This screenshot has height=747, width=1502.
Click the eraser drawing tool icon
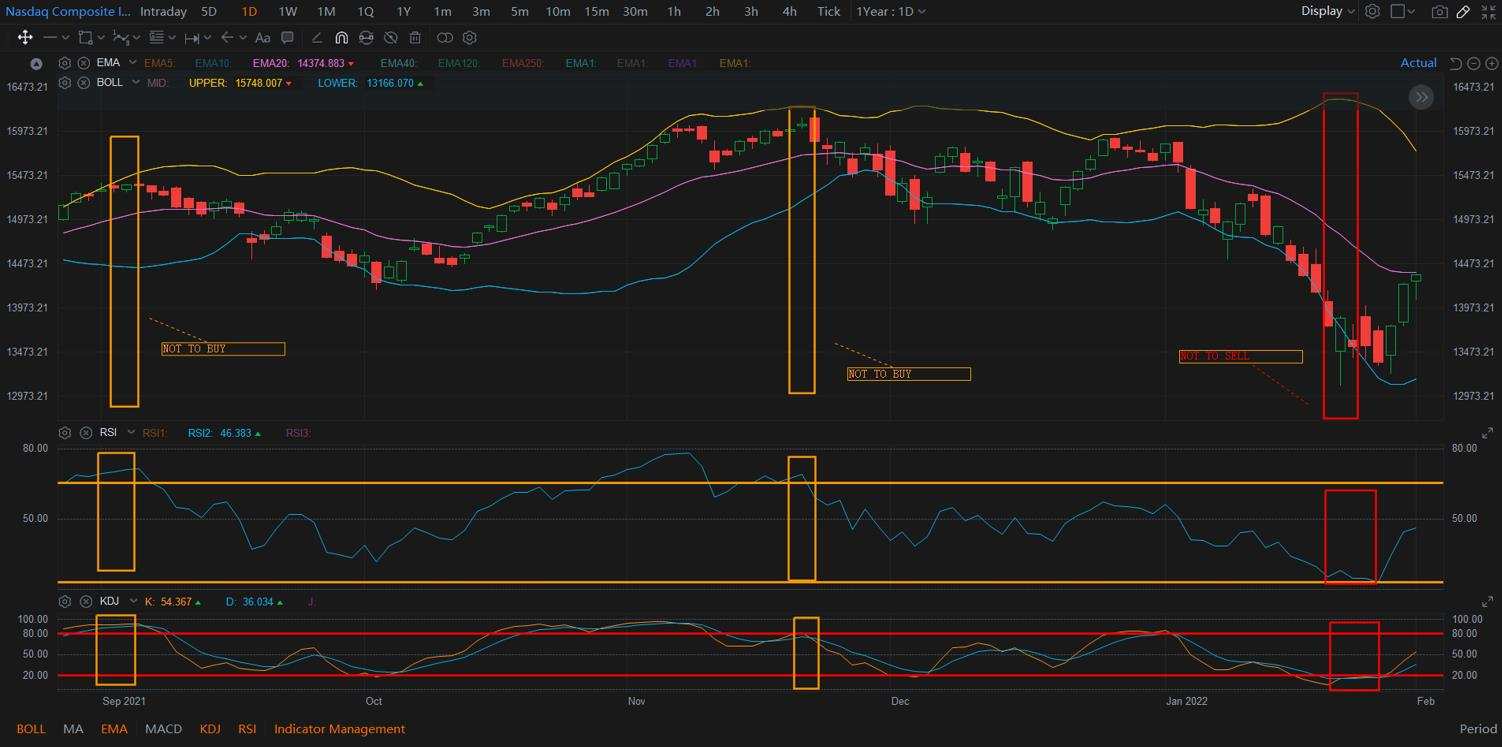click(x=317, y=37)
